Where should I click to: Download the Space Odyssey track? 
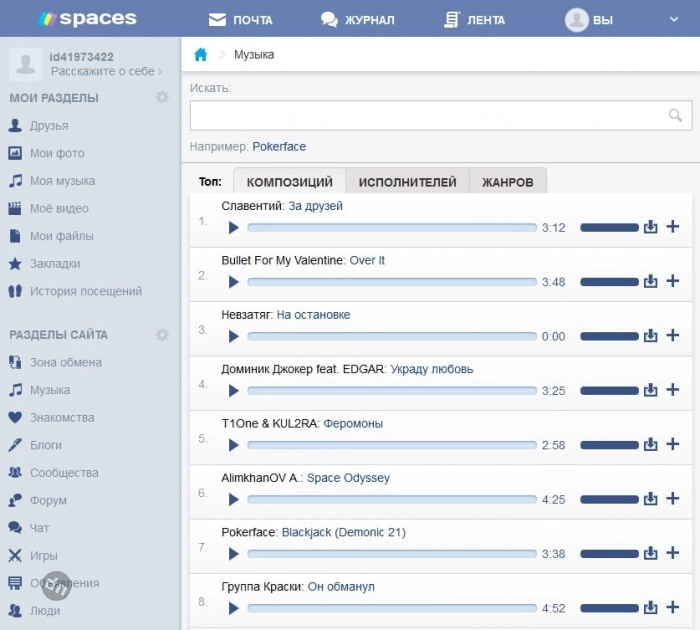pyautogui.click(x=651, y=499)
